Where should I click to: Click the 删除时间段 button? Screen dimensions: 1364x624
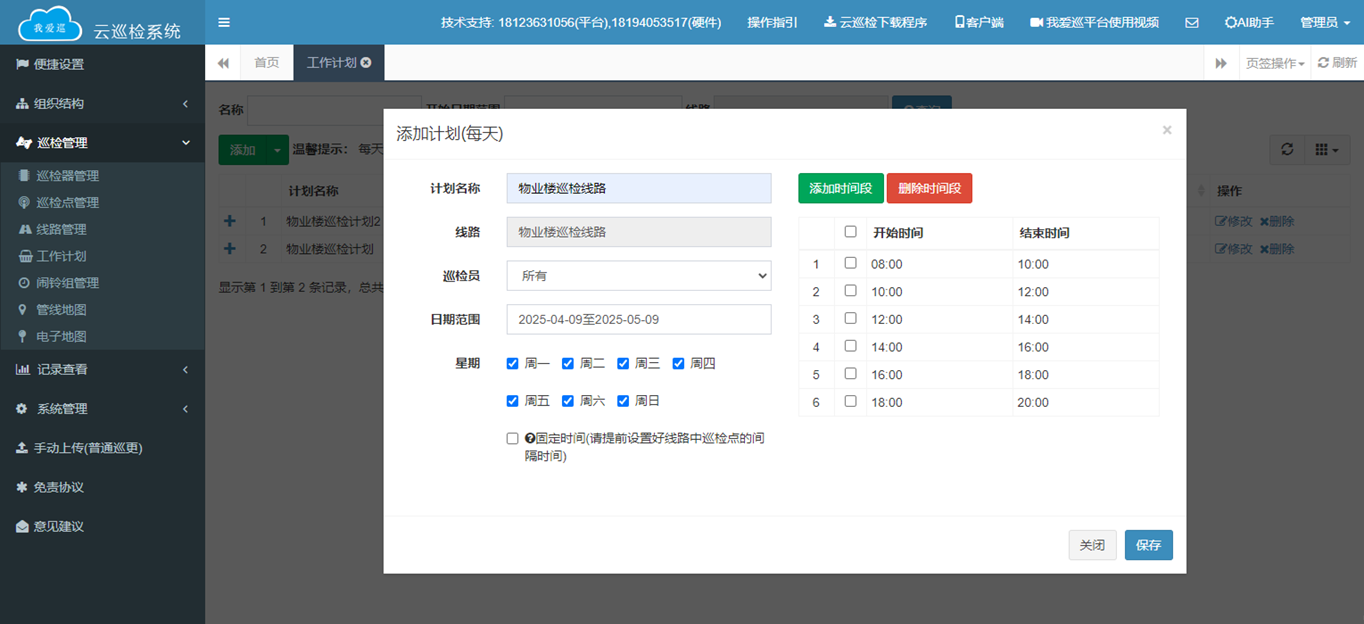tap(929, 187)
